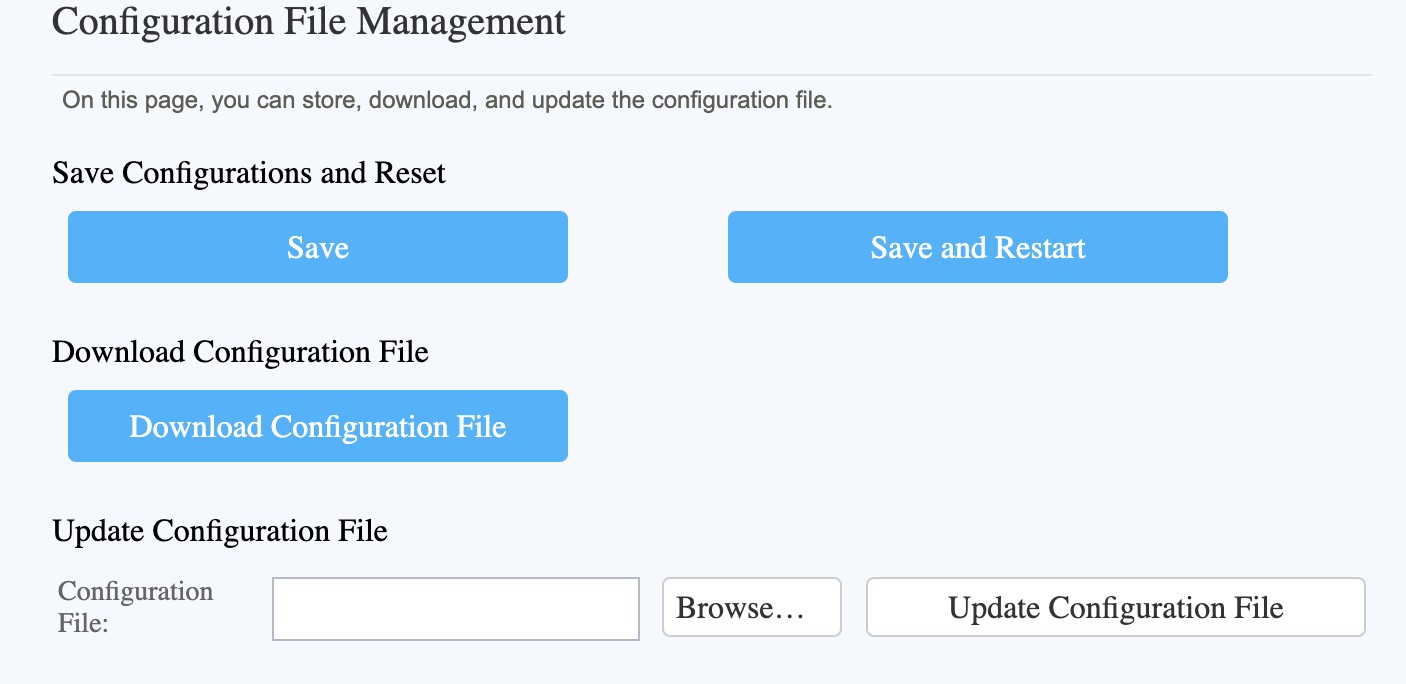1406x684 pixels.
Task: Focus the Configuration File path input field
Action: (456, 608)
